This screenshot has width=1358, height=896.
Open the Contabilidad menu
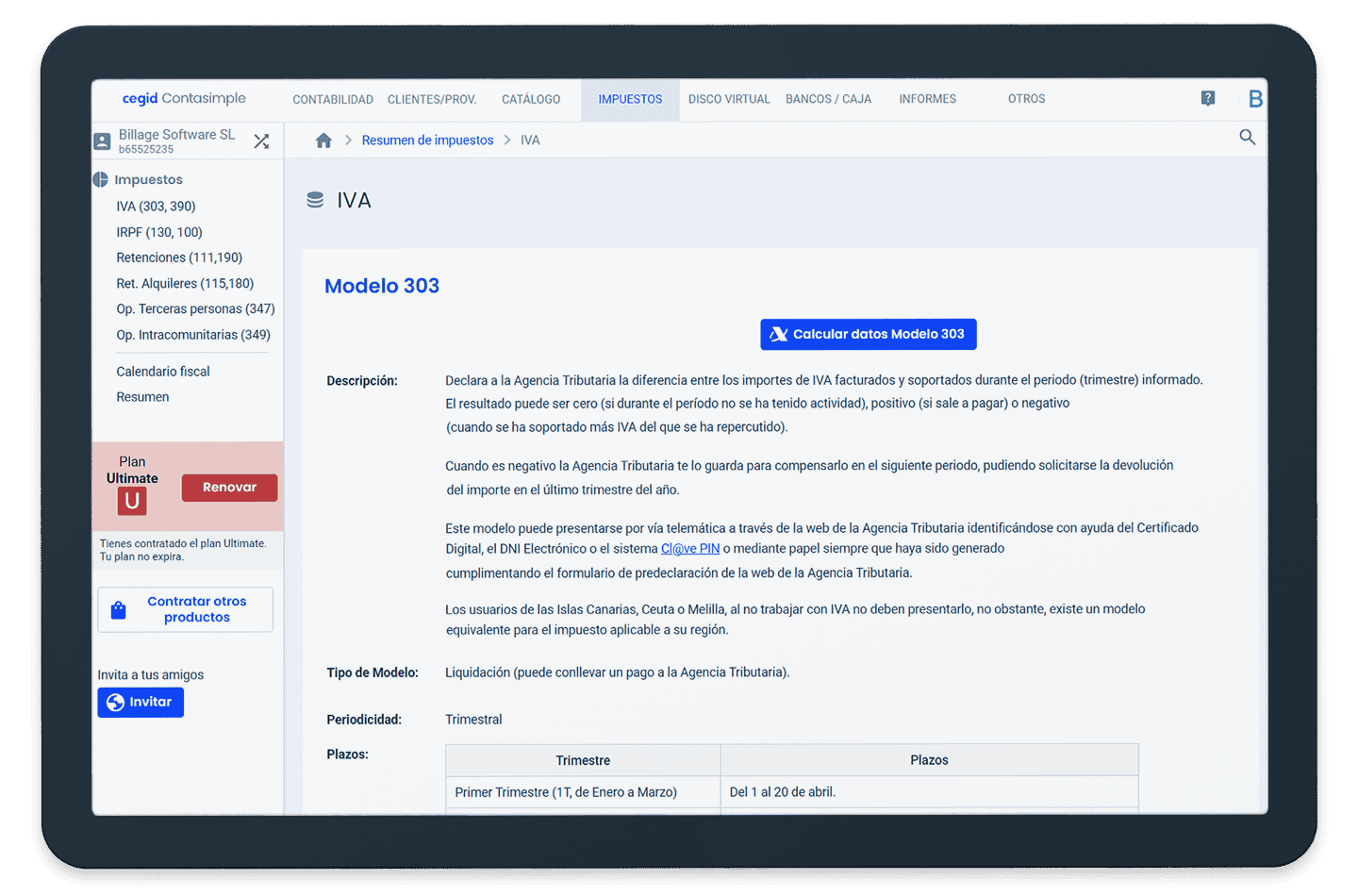tap(333, 99)
